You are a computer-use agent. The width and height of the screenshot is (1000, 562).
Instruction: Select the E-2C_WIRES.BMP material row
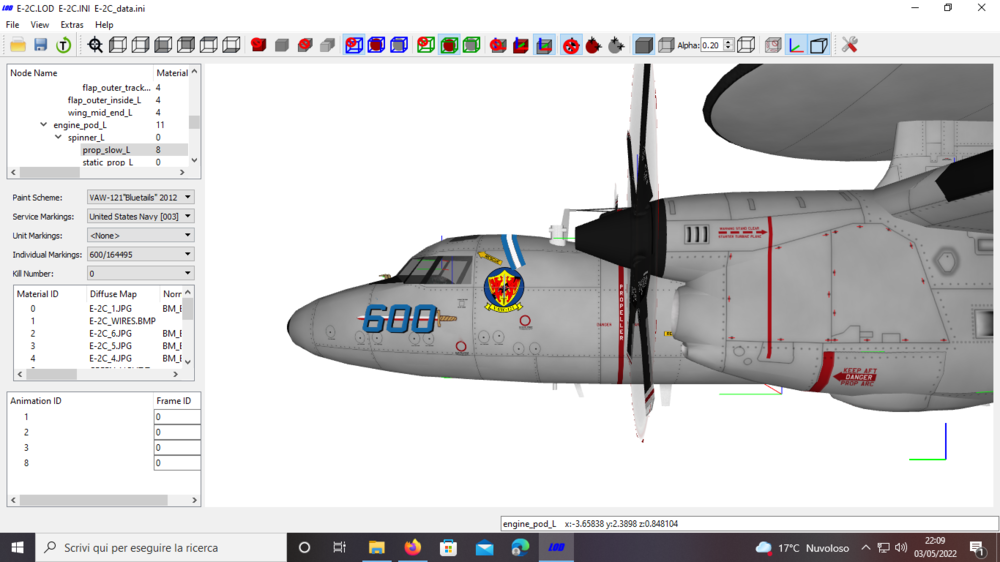tap(98, 321)
